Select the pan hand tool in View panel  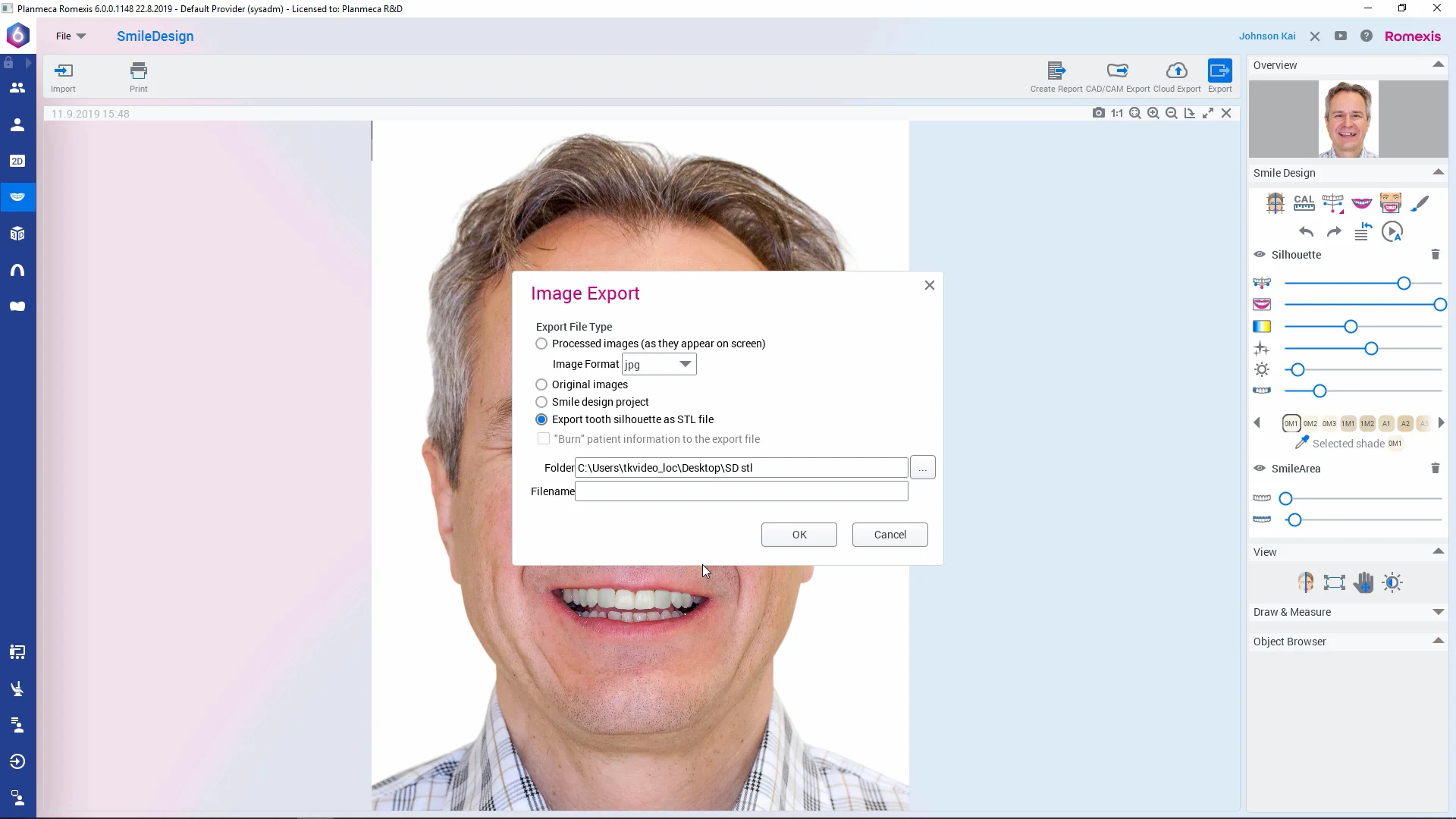(1364, 582)
